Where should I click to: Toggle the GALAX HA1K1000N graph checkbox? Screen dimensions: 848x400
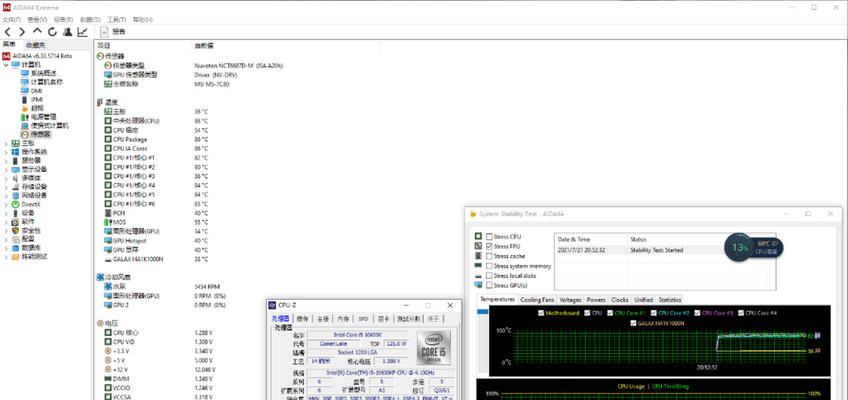pyautogui.click(x=634, y=323)
